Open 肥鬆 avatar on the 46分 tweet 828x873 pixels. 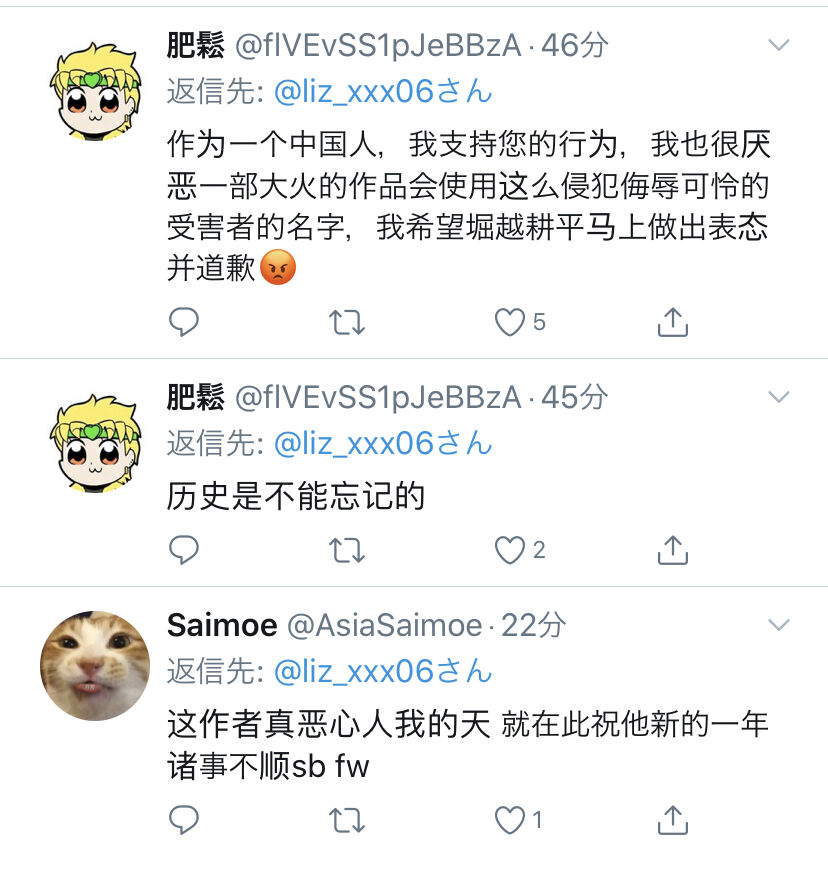(95, 90)
